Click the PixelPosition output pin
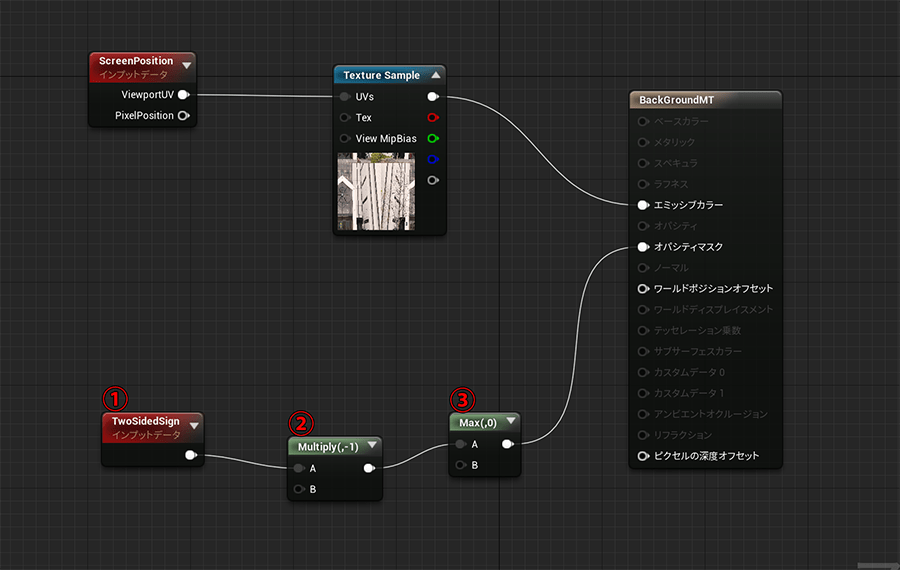Screen dimensions: 900x570 click(x=183, y=116)
